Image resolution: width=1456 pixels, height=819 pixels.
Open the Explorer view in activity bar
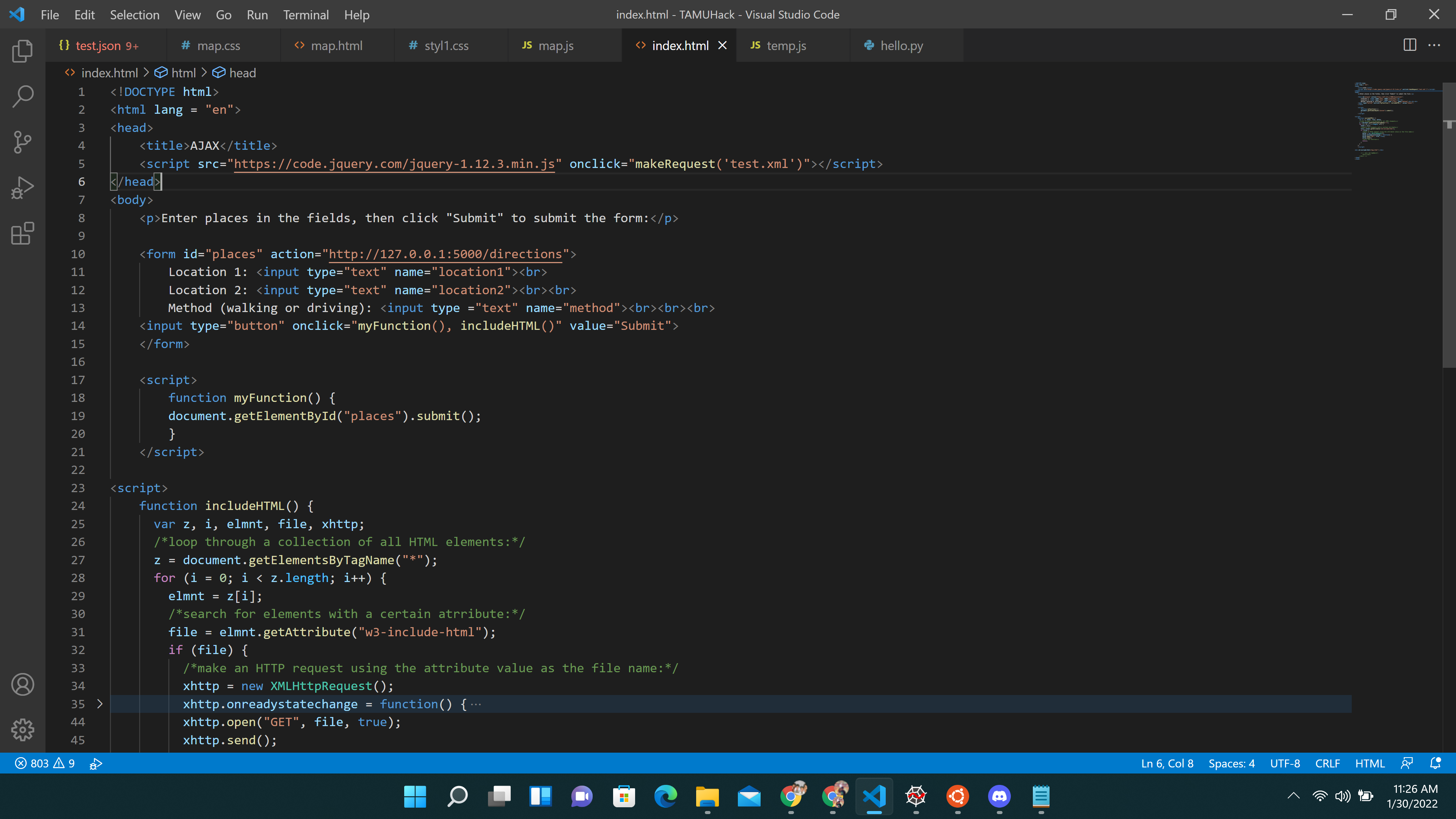23,51
